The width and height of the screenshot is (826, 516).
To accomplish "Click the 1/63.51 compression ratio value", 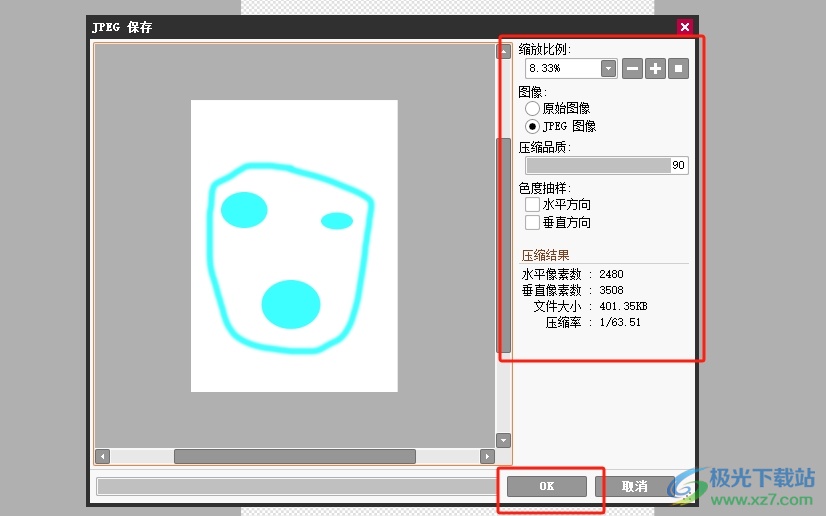I will (620, 322).
